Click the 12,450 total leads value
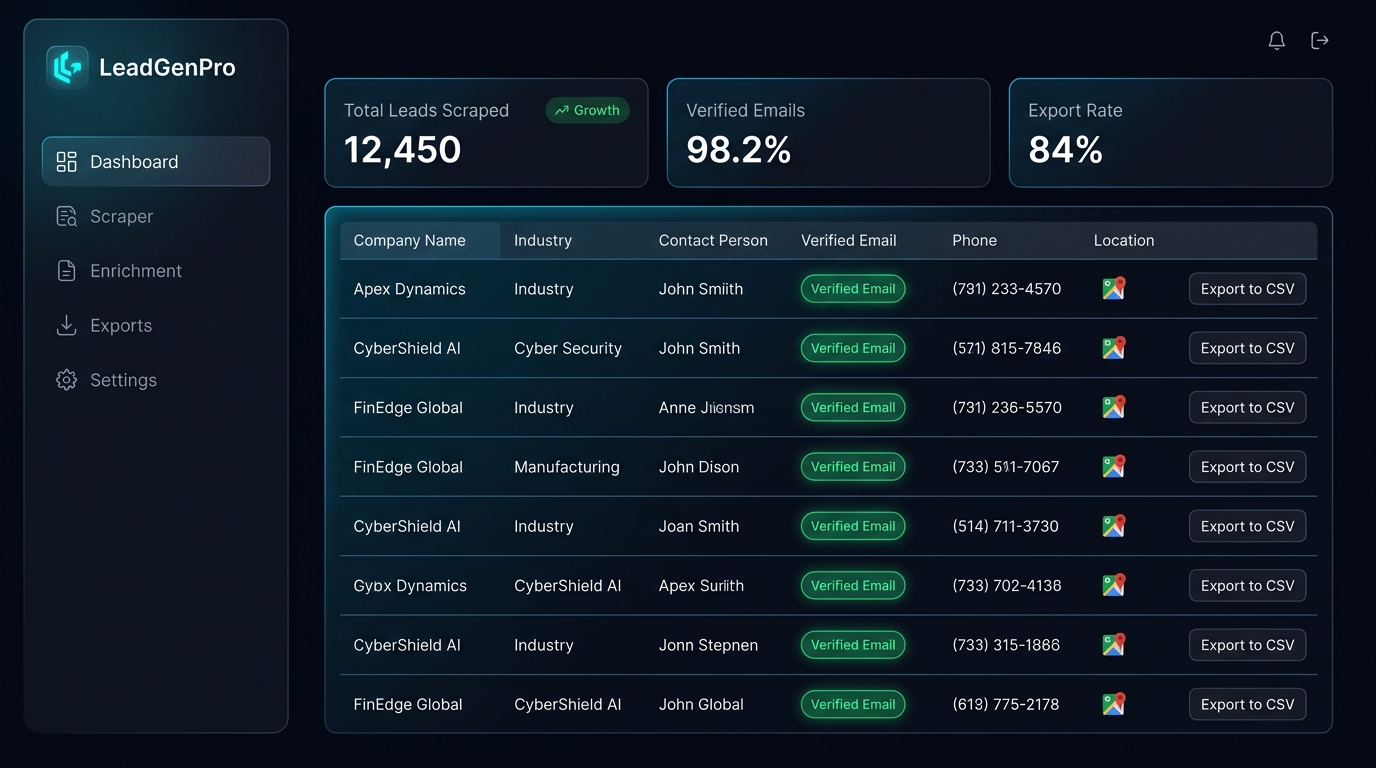This screenshot has height=768, width=1376. pyautogui.click(x=403, y=150)
